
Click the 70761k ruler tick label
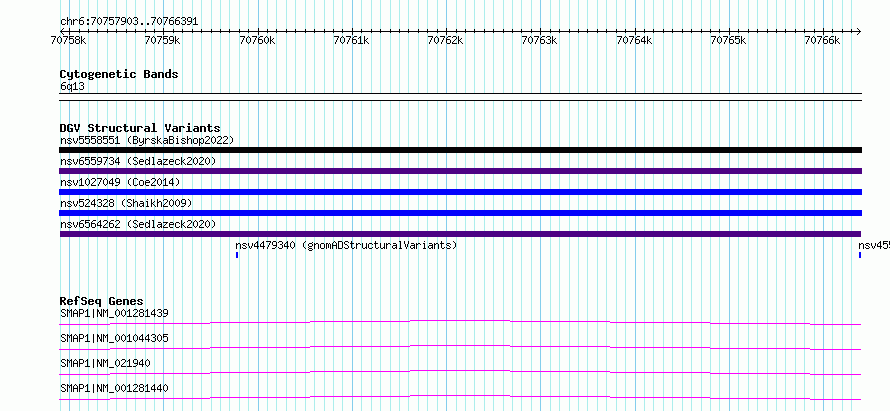point(351,40)
